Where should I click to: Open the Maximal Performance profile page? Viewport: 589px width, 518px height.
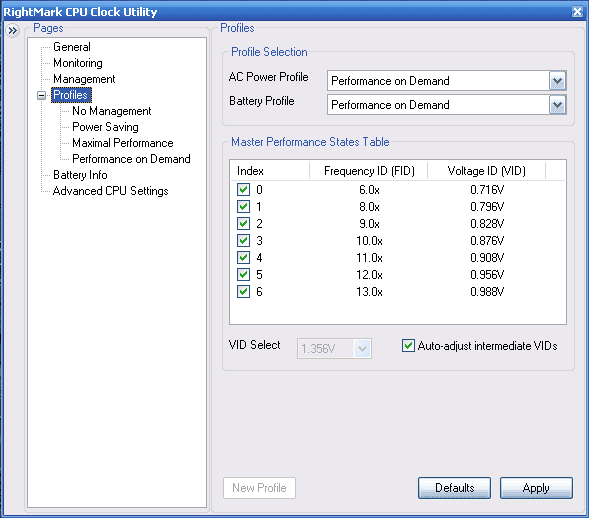pos(122,143)
